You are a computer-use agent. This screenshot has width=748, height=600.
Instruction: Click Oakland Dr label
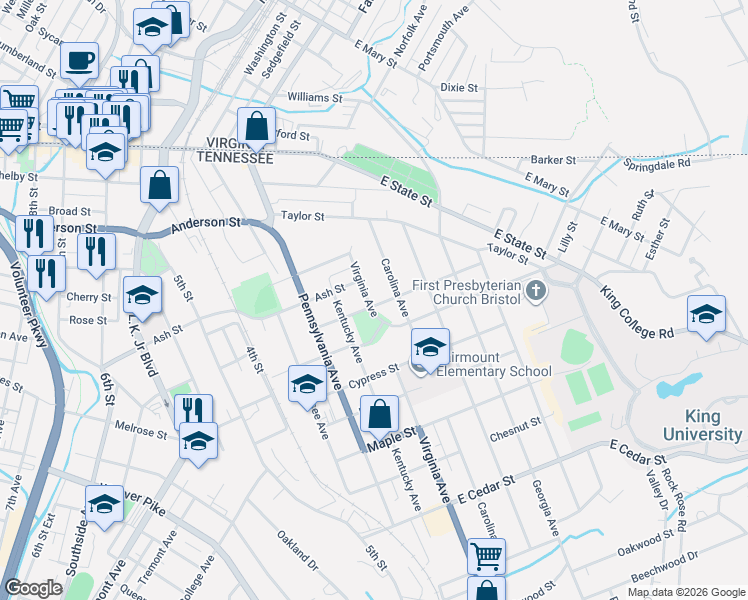[x=298, y=551]
